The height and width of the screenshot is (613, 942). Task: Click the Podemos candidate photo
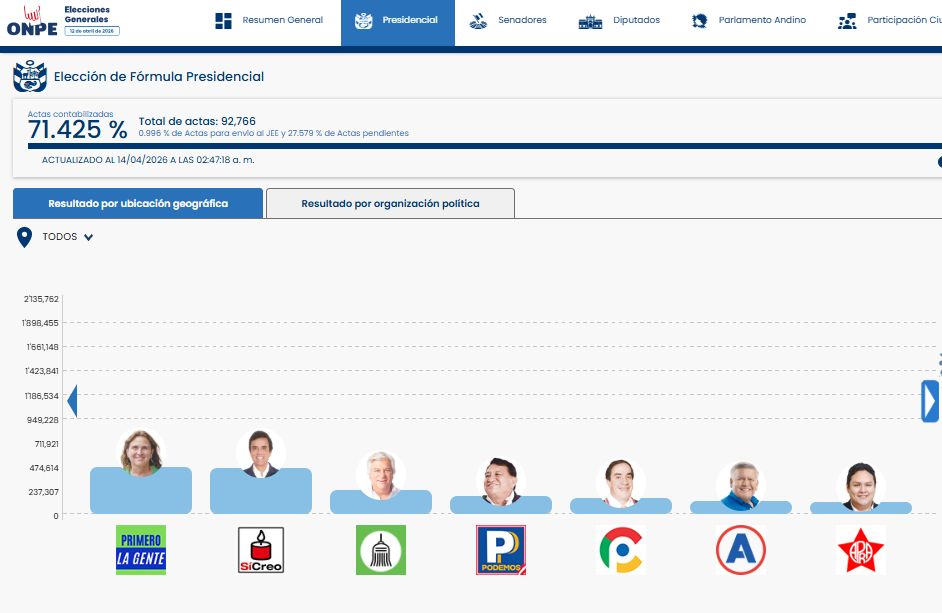click(501, 481)
